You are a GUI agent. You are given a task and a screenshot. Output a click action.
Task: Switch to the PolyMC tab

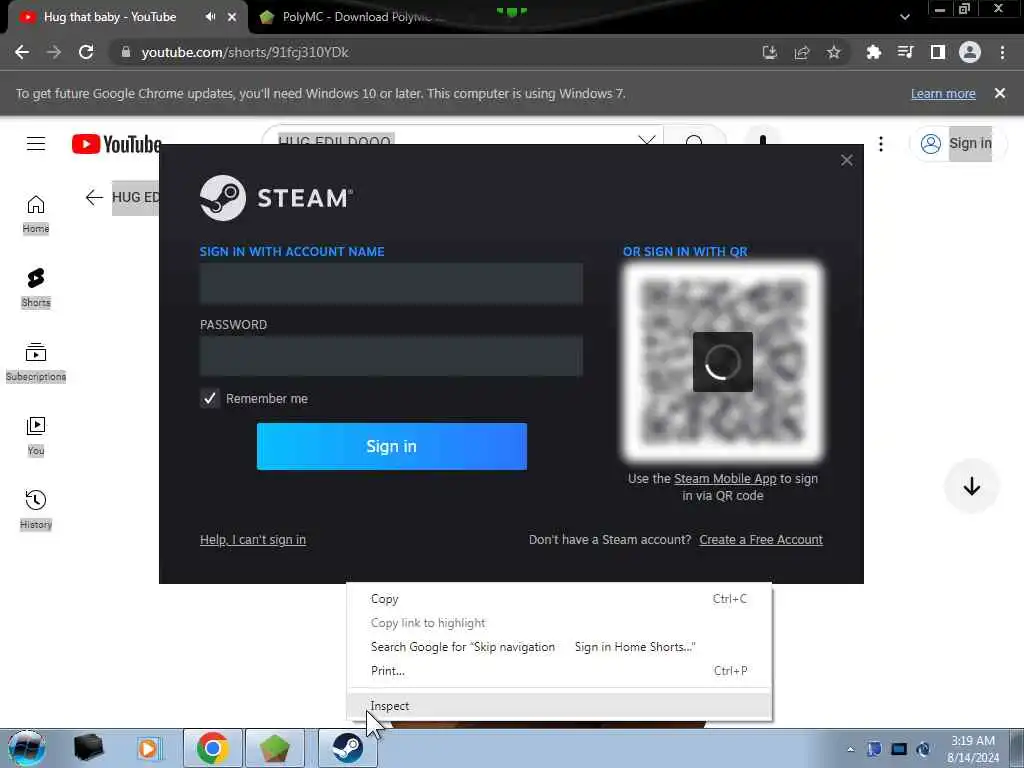353,17
